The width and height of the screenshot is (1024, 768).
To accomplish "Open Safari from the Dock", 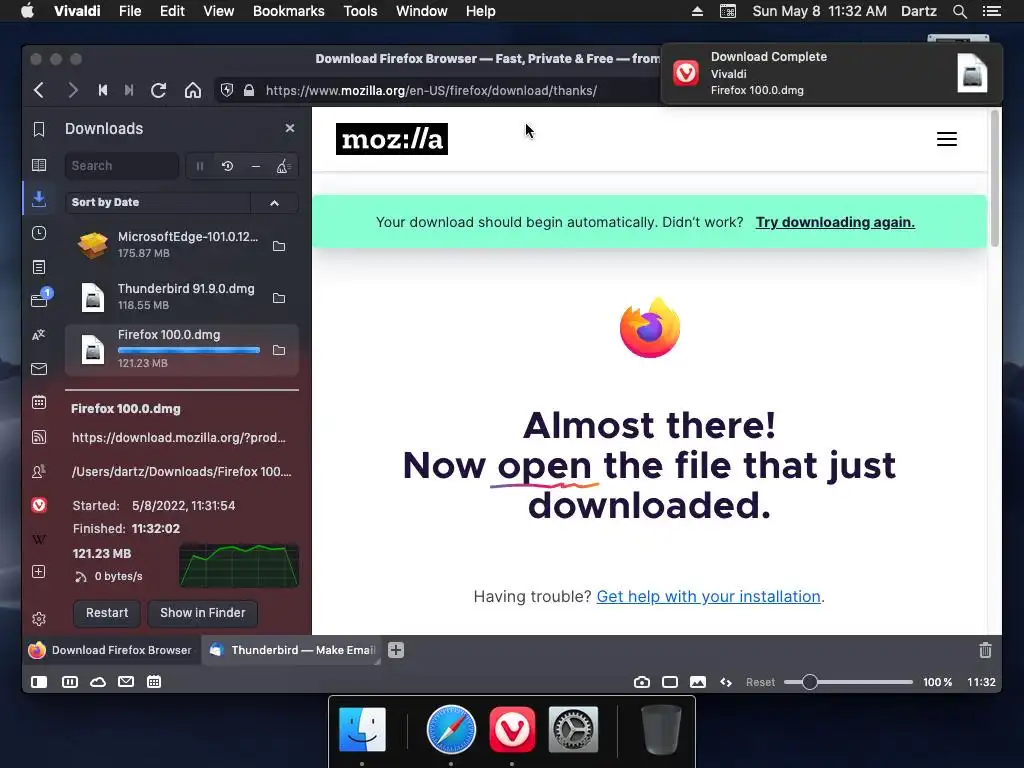I will pos(451,729).
